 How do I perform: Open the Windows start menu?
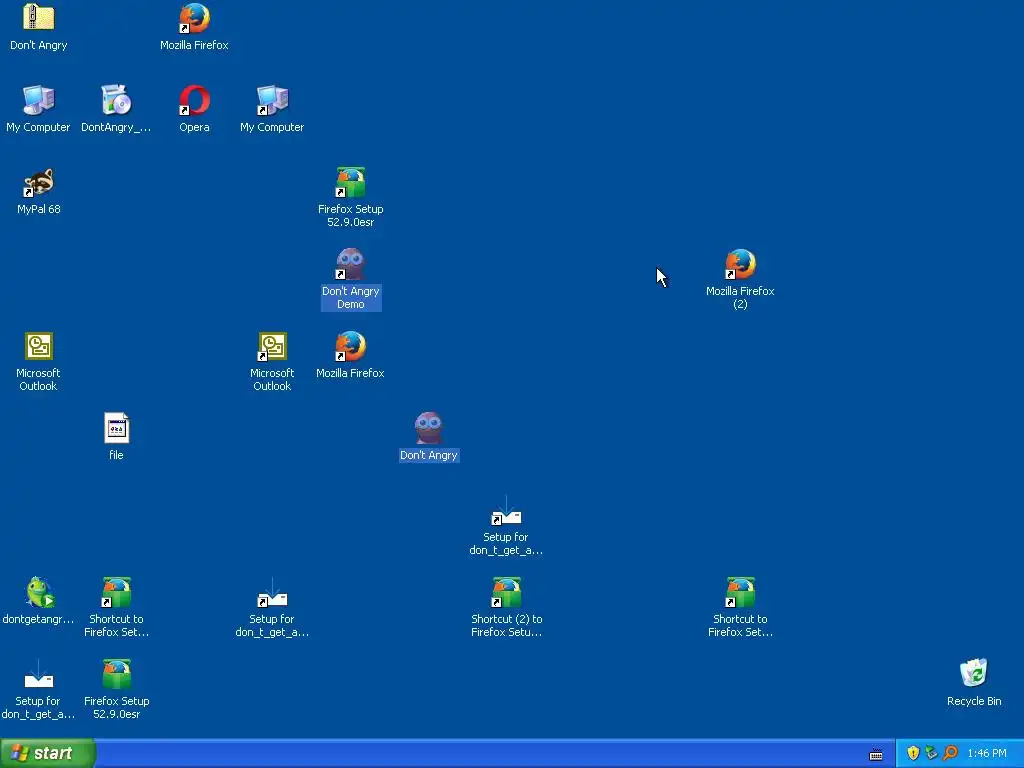click(47, 753)
